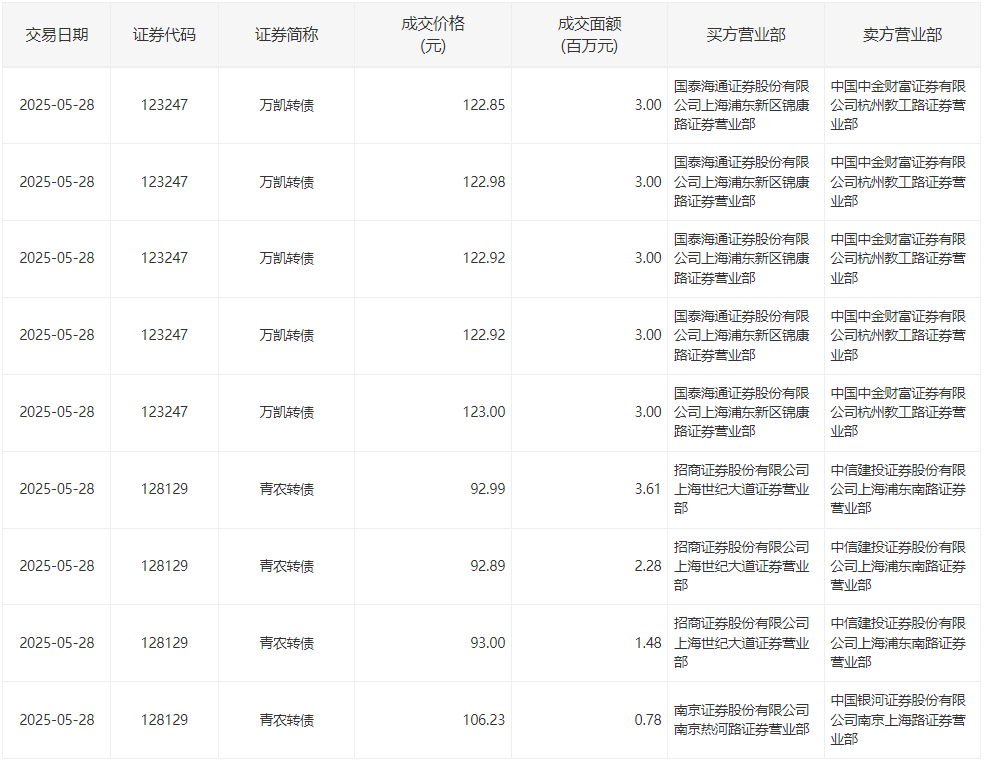Click the 卖方营业部 column header
The width and height of the screenshot is (985, 765).
902,34
